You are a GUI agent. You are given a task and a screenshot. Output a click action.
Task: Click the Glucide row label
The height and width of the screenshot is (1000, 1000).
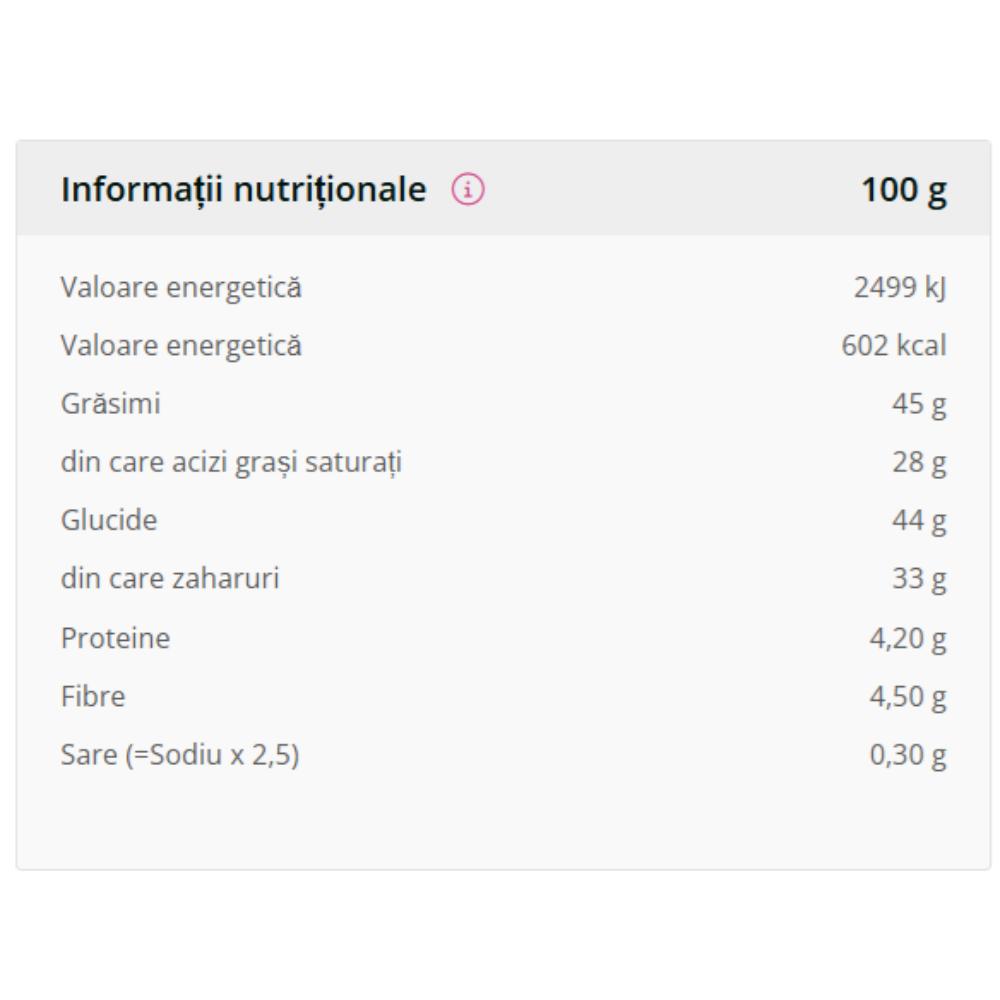[x=109, y=520]
